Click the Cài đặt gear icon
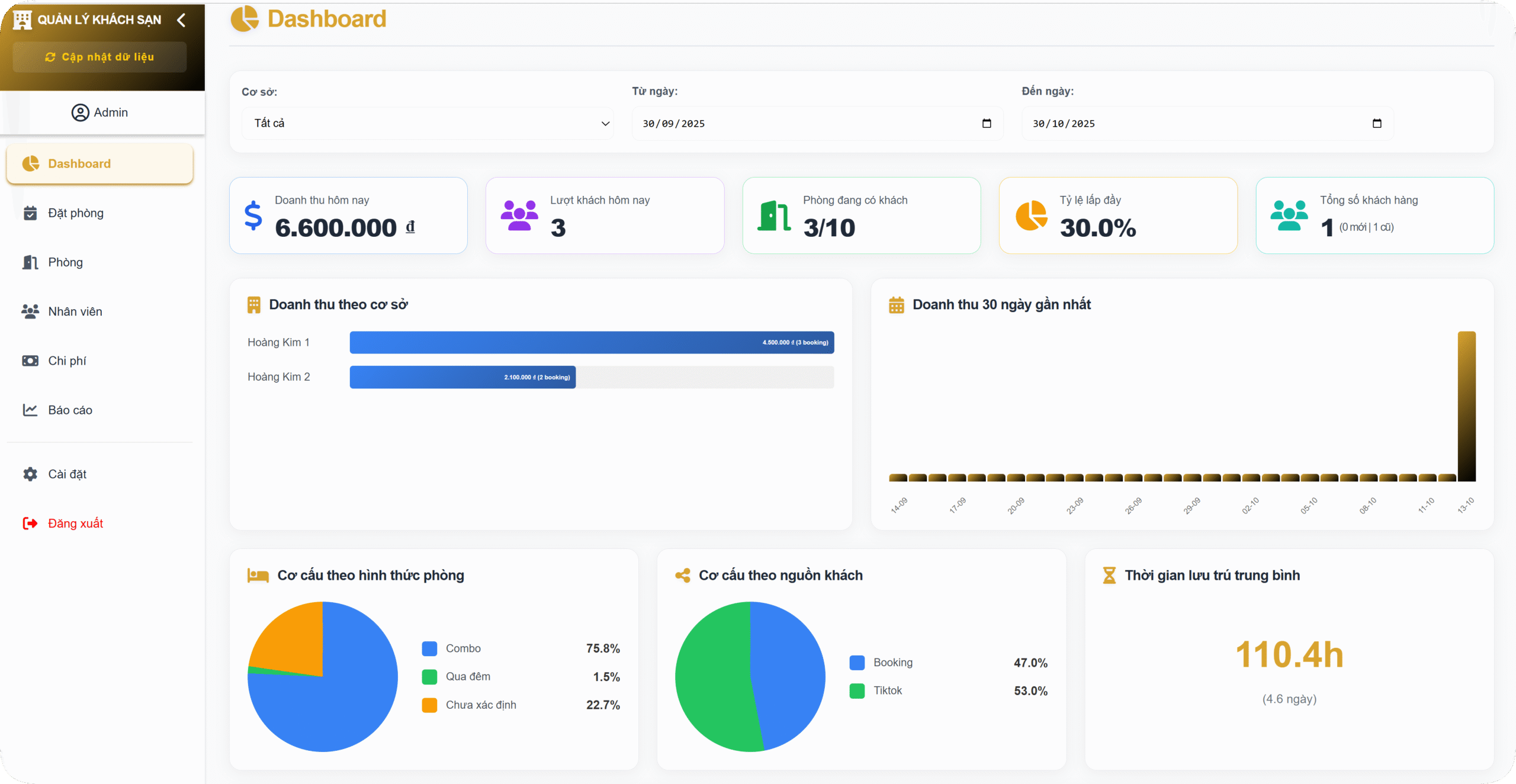 30,474
